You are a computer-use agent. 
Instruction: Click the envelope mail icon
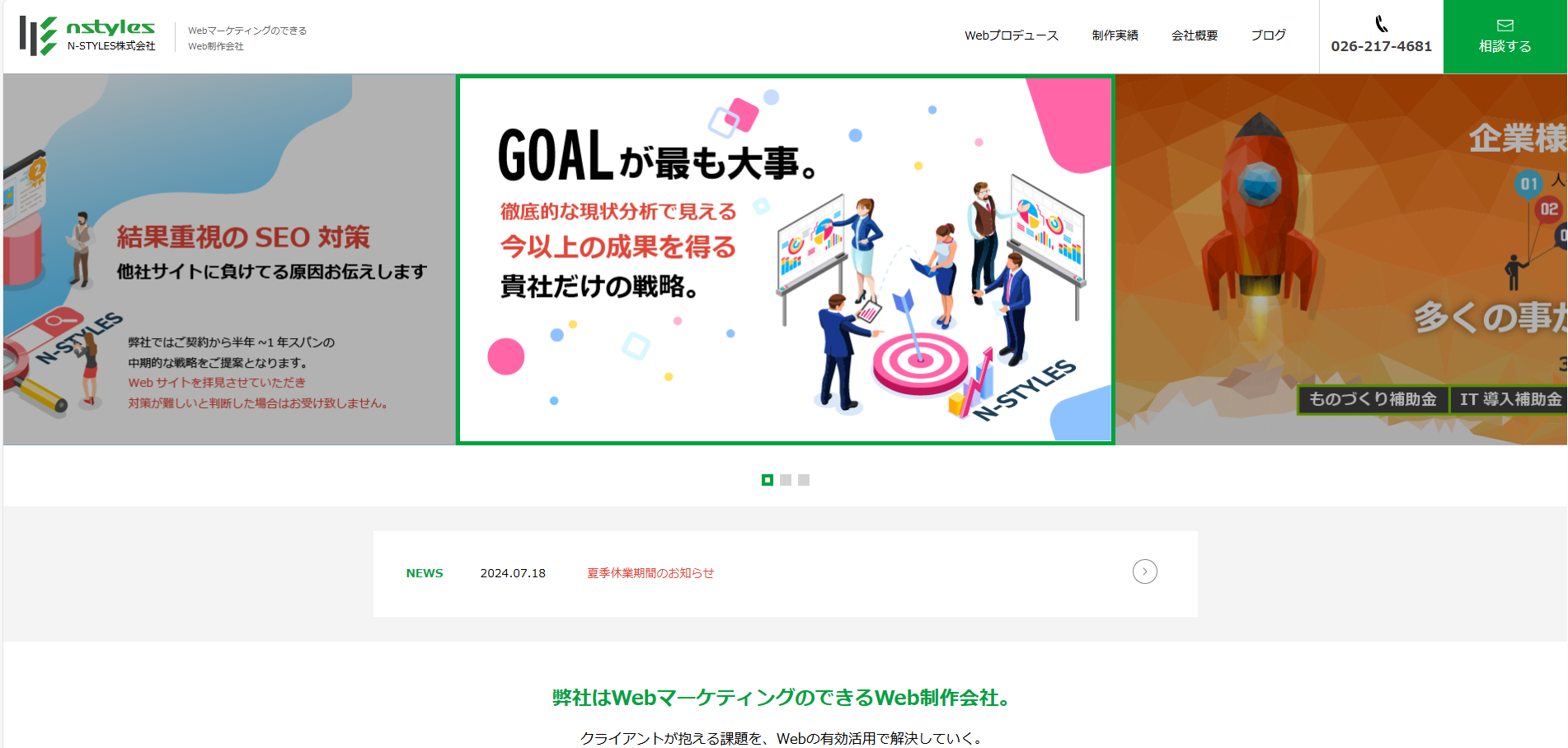tap(1505, 26)
